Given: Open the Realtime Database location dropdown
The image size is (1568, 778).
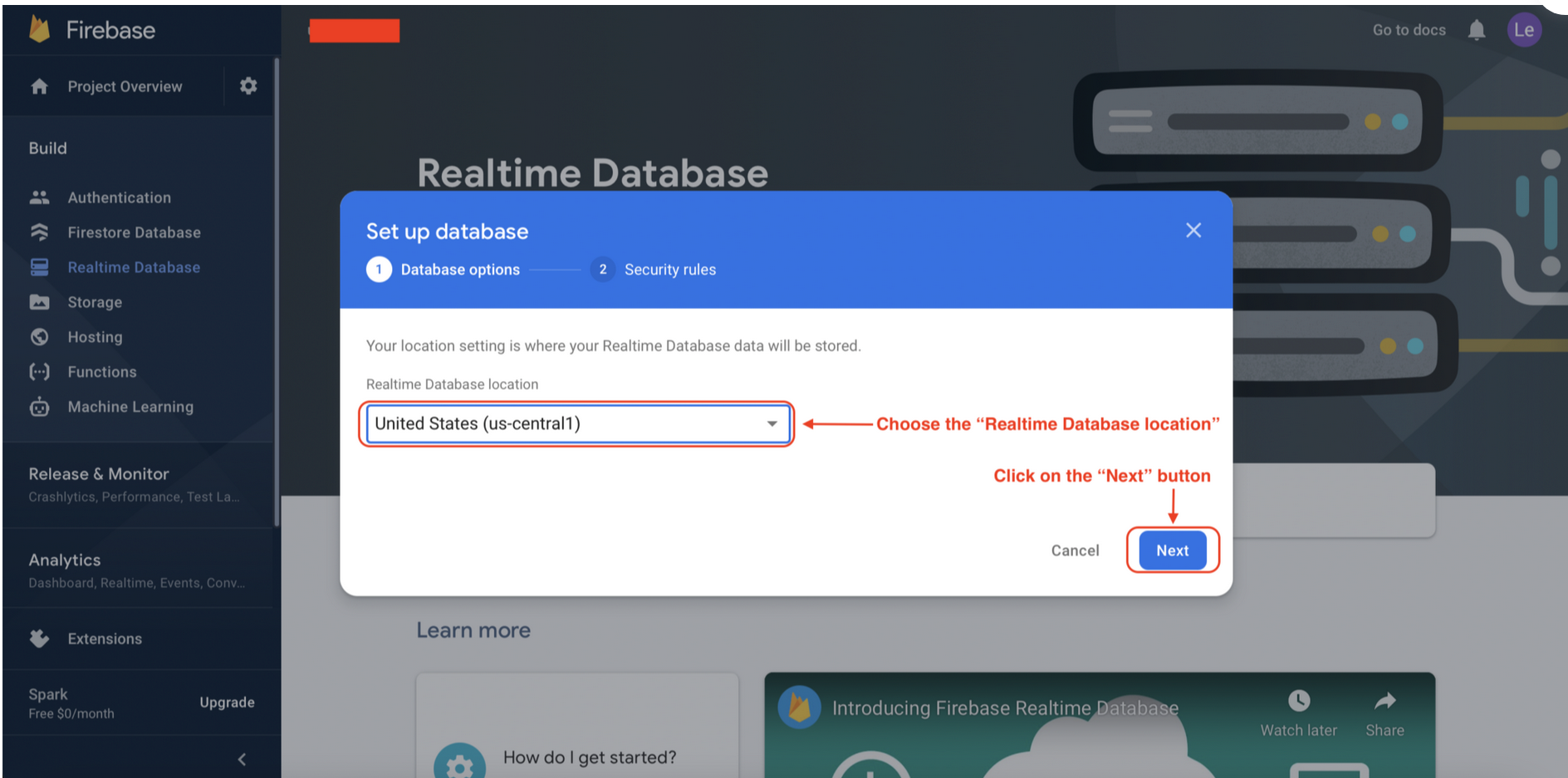Looking at the screenshot, I should pos(578,423).
